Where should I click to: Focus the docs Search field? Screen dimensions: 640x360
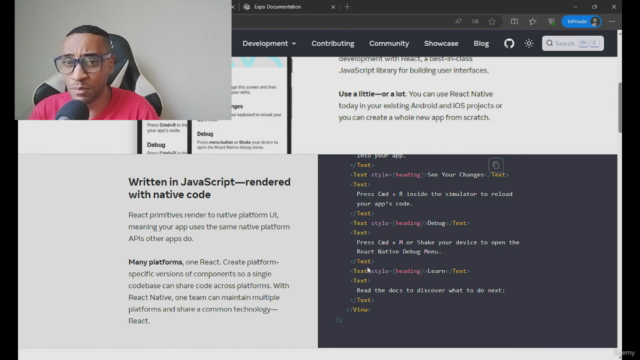573,43
